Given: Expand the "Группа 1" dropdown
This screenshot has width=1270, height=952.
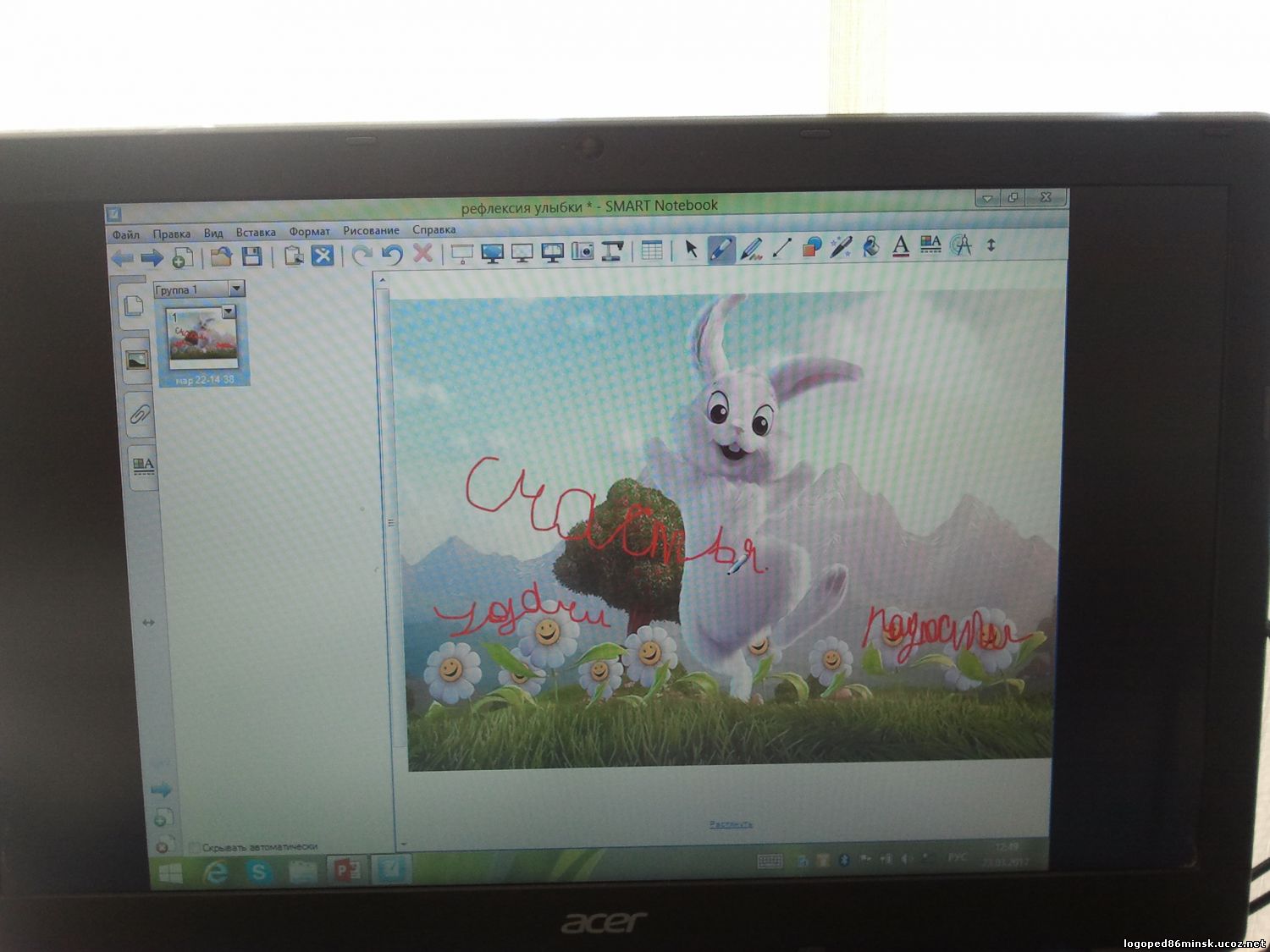Looking at the screenshot, I should pos(236,289).
